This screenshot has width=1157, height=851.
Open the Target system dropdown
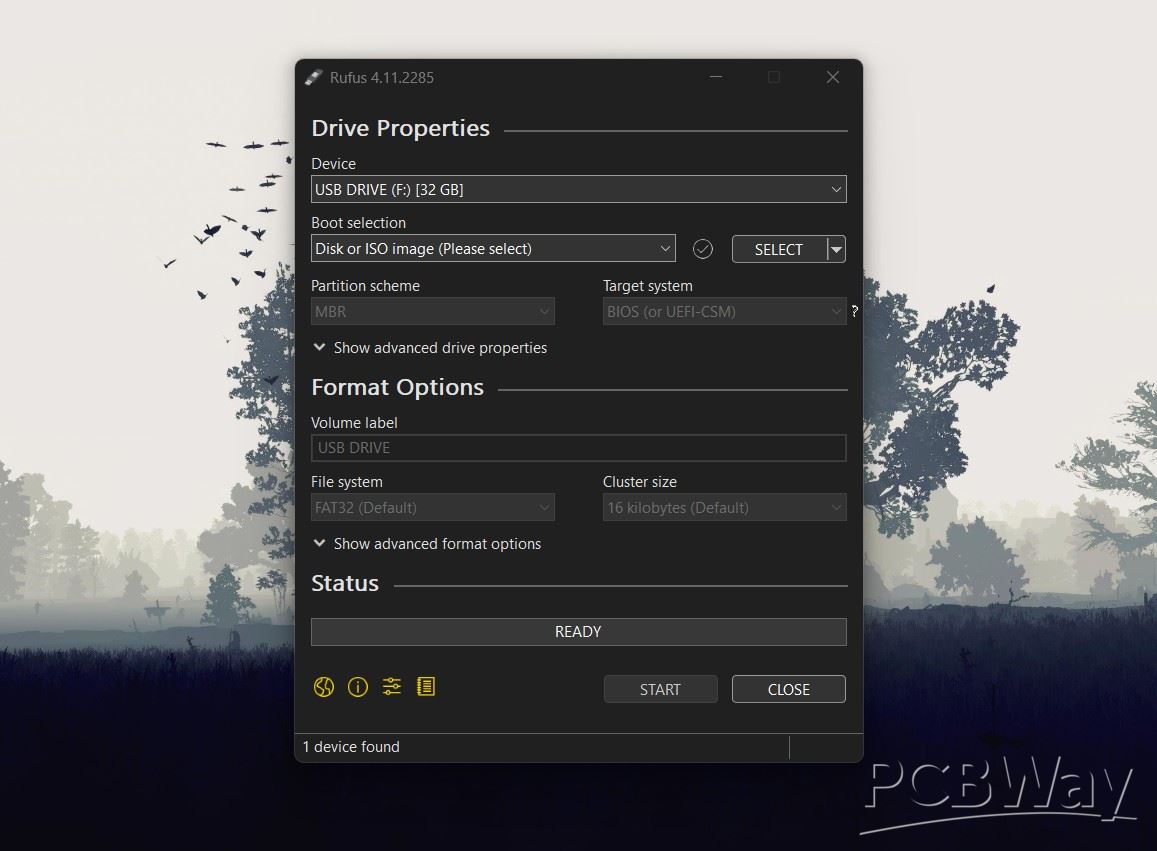click(x=724, y=312)
